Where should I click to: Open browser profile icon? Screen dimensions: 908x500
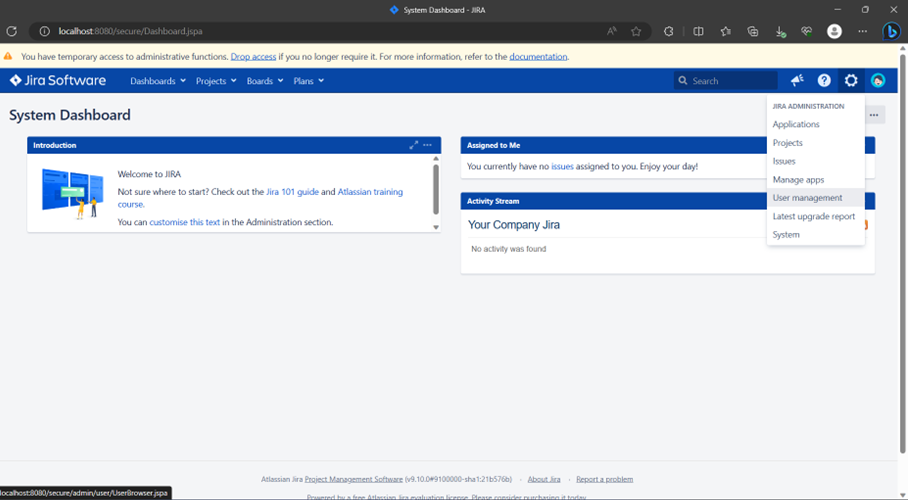point(834,31)
